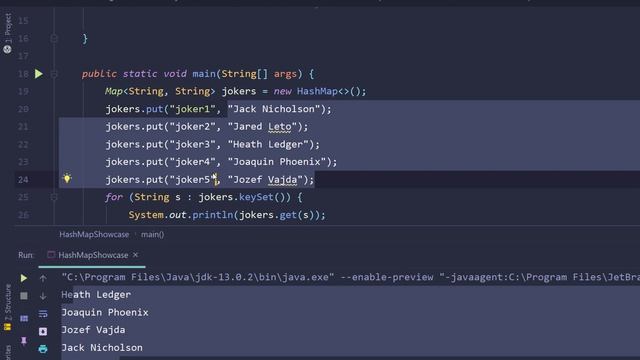Click Heath Ledger console output line

click(x=96, y=295)
